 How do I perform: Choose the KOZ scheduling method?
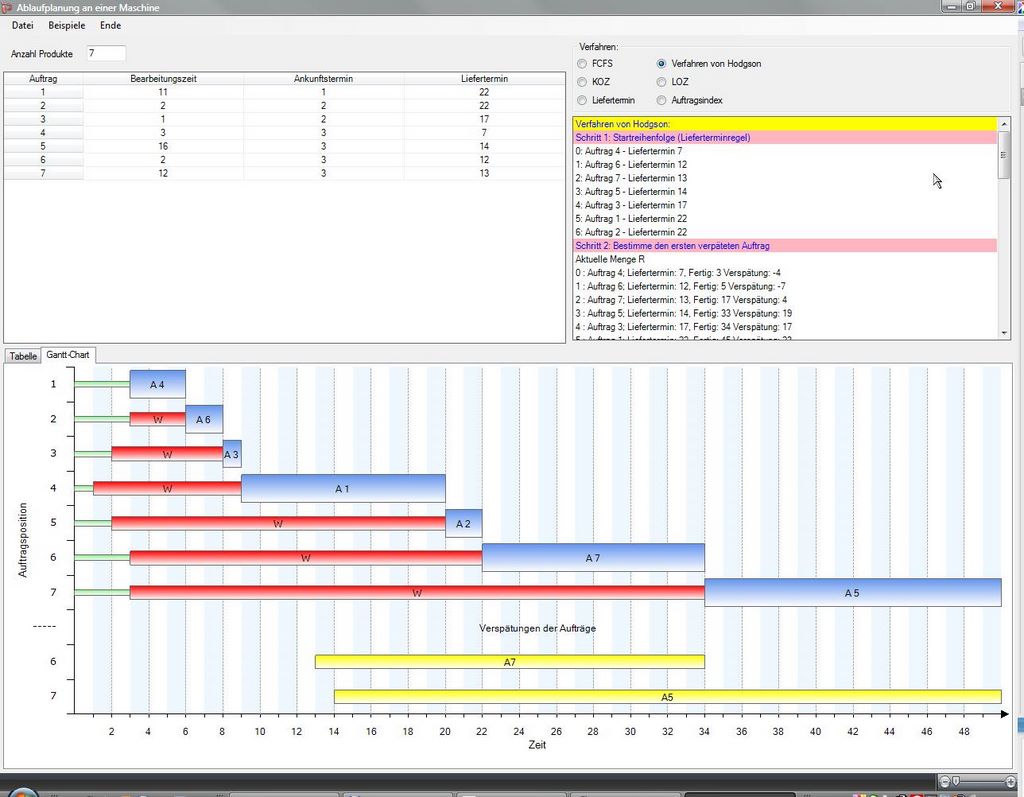pyautogui.click(x=582, y=82)
